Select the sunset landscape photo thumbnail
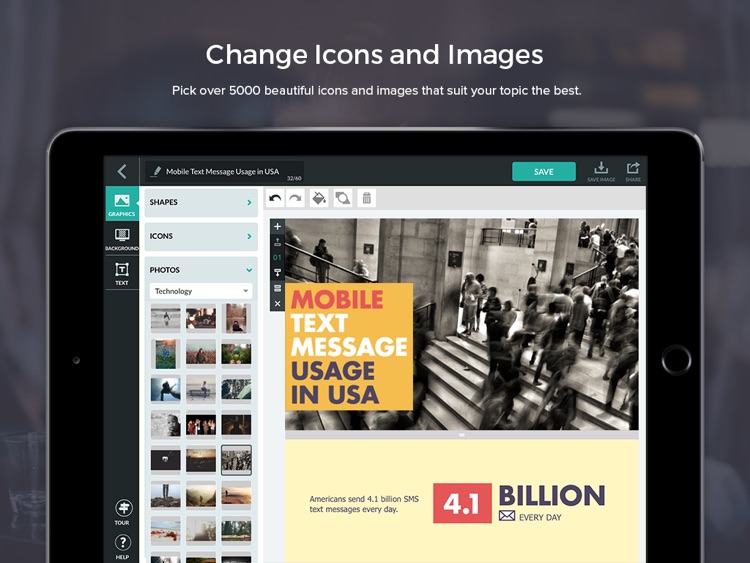 coord(201,460)
